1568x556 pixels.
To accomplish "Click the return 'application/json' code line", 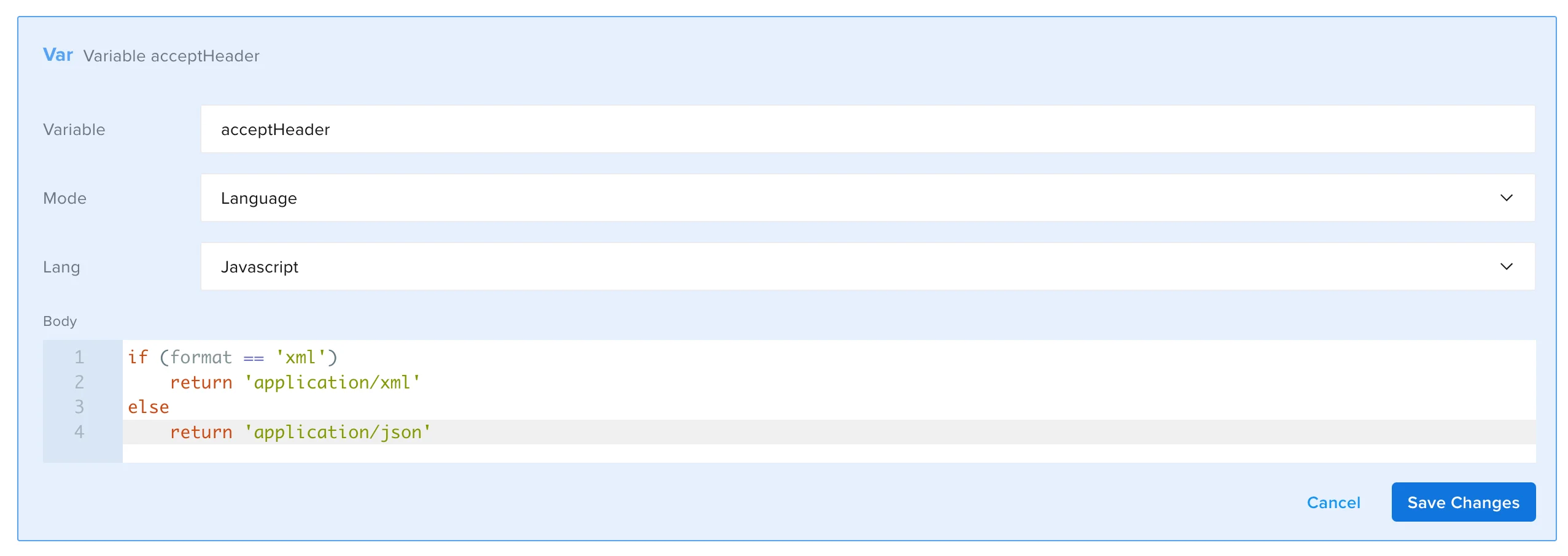I will pyautogui.click(x=300, y=433).
